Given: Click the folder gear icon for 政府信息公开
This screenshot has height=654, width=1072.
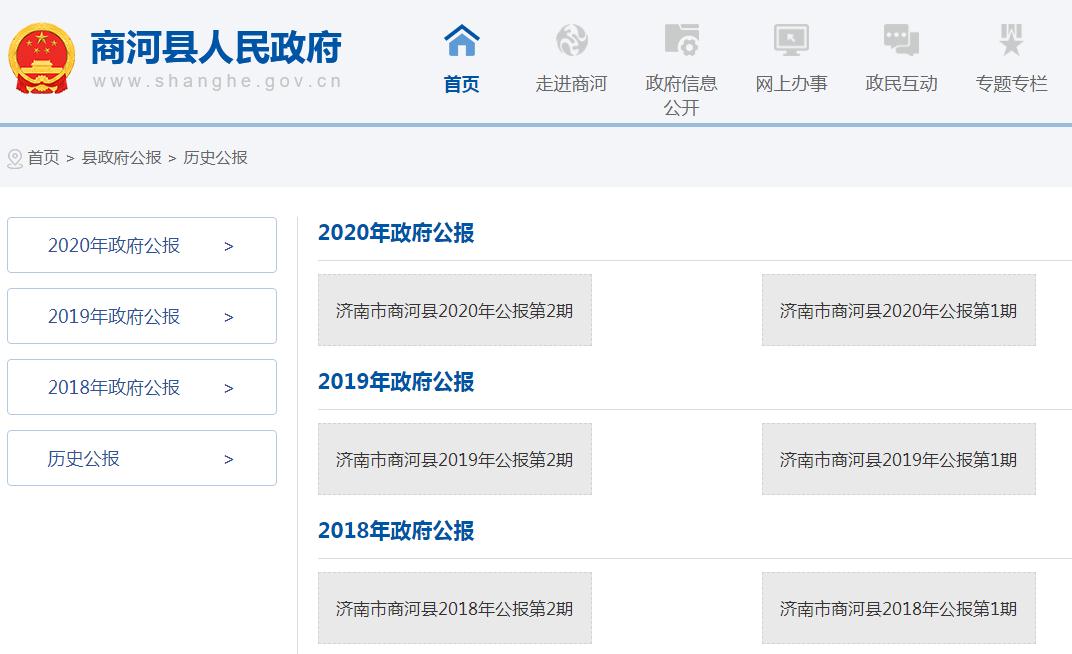Looking at the screenshot, I should pos(682,40).
